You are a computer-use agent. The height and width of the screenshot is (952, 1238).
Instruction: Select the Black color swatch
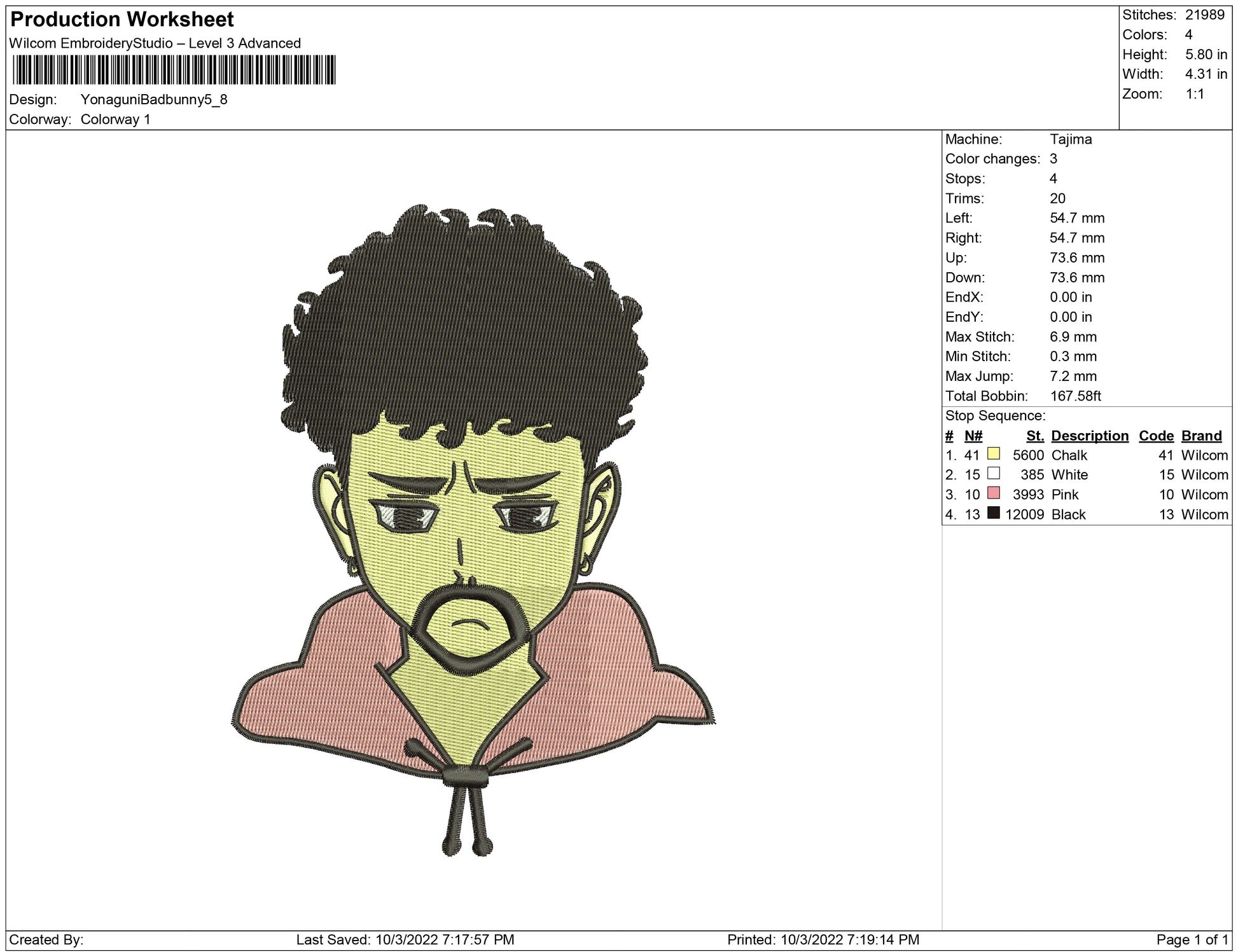[993, 513]
